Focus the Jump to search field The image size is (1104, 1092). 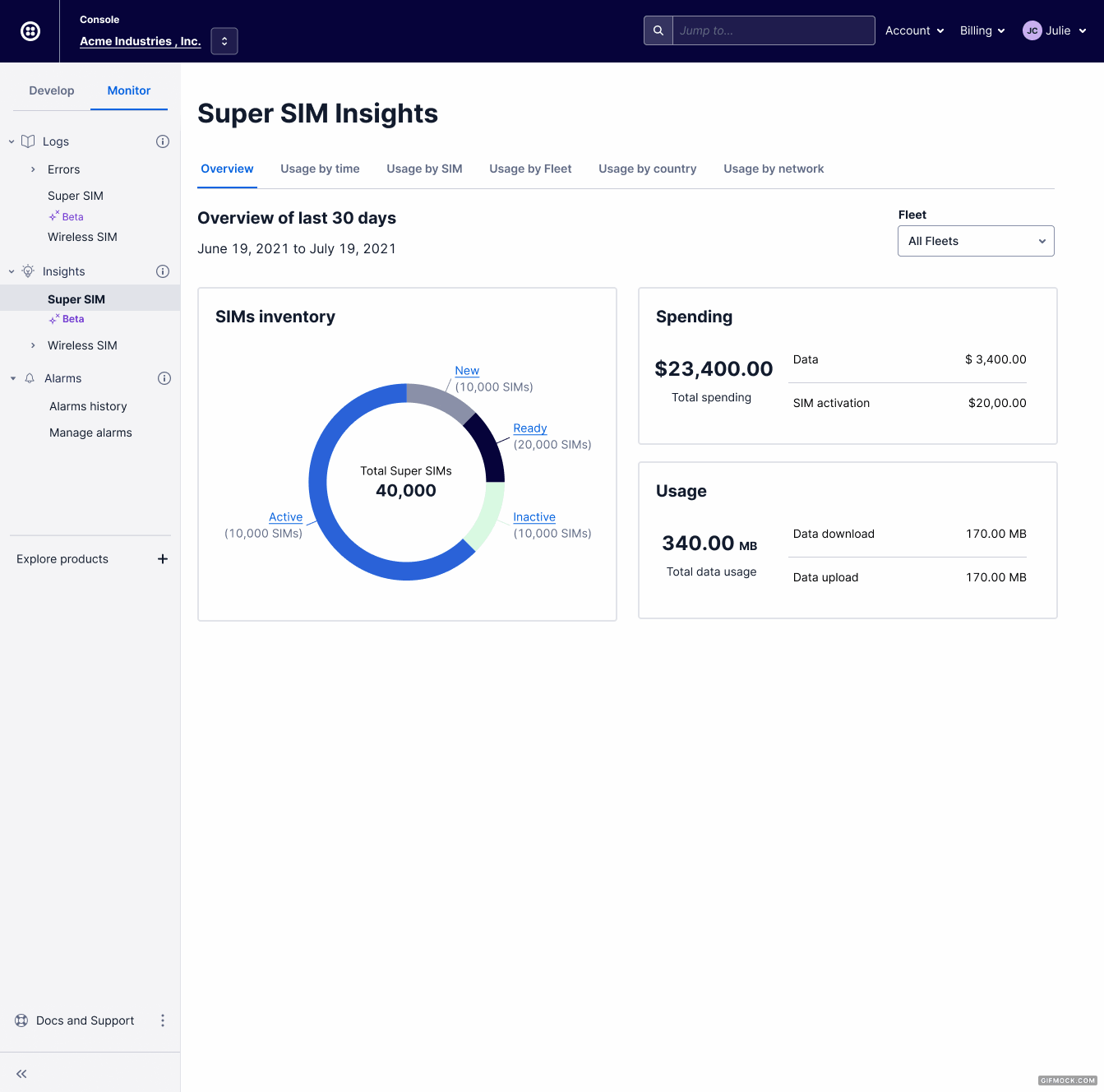pyautogui.click(x=773, y=30)
